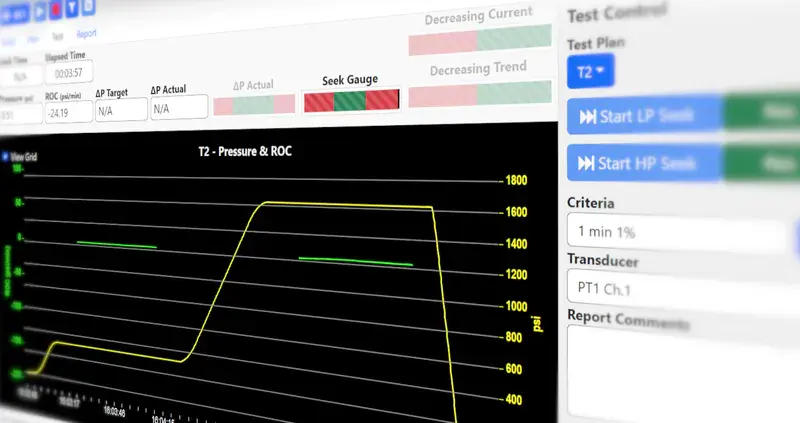The image size is (800, 423).
Task: Click the skip-forward icon on Start LP Seek
Action: (x=588, y=117)
